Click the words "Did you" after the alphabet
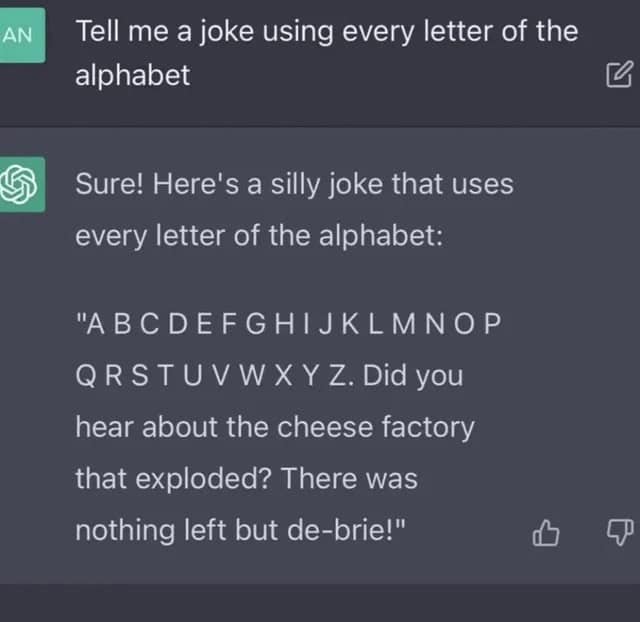The image size is (640, 622). (x=414, y=377)
